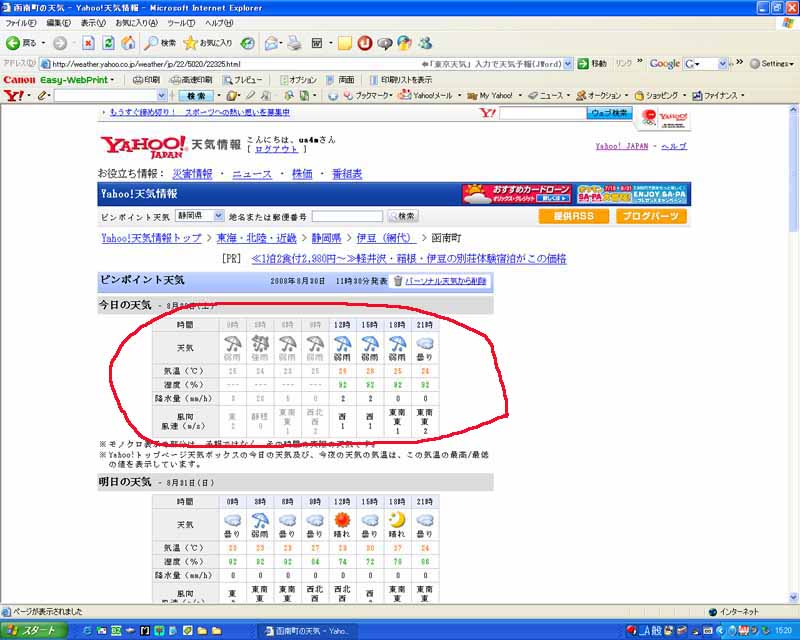The height and width of the screenshot is (640, 800).
Task: Click the ニュース link in お役立ち情報
Action: click(x=252, y=174)
